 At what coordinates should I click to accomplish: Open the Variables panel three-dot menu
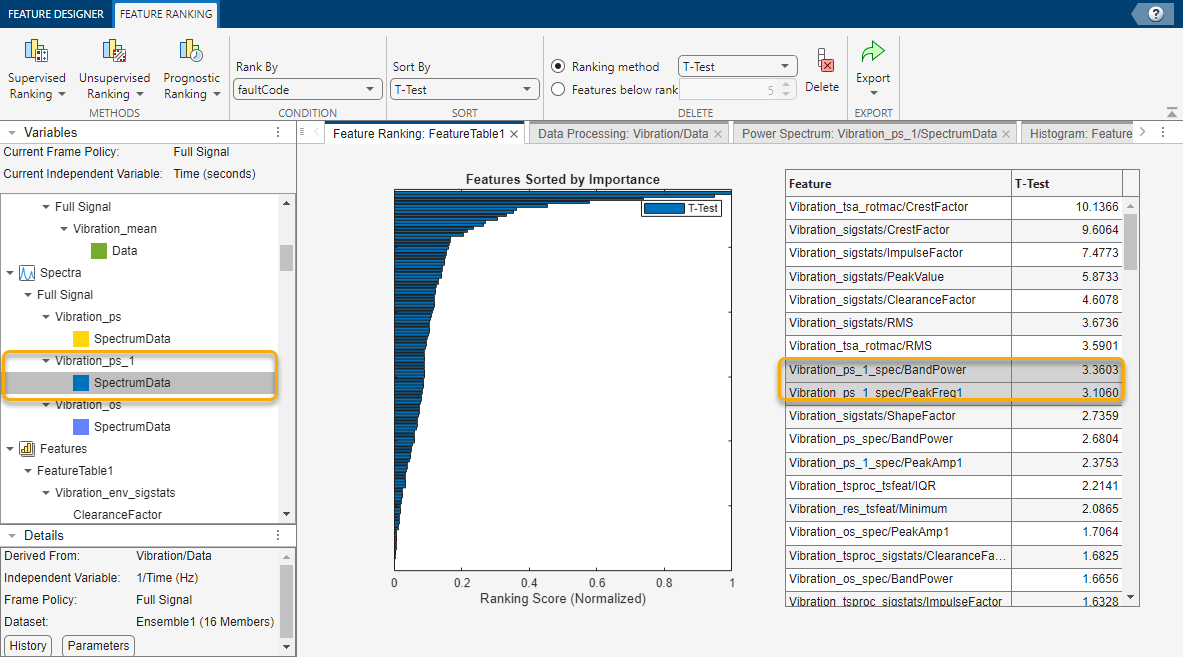coord(279,133)
